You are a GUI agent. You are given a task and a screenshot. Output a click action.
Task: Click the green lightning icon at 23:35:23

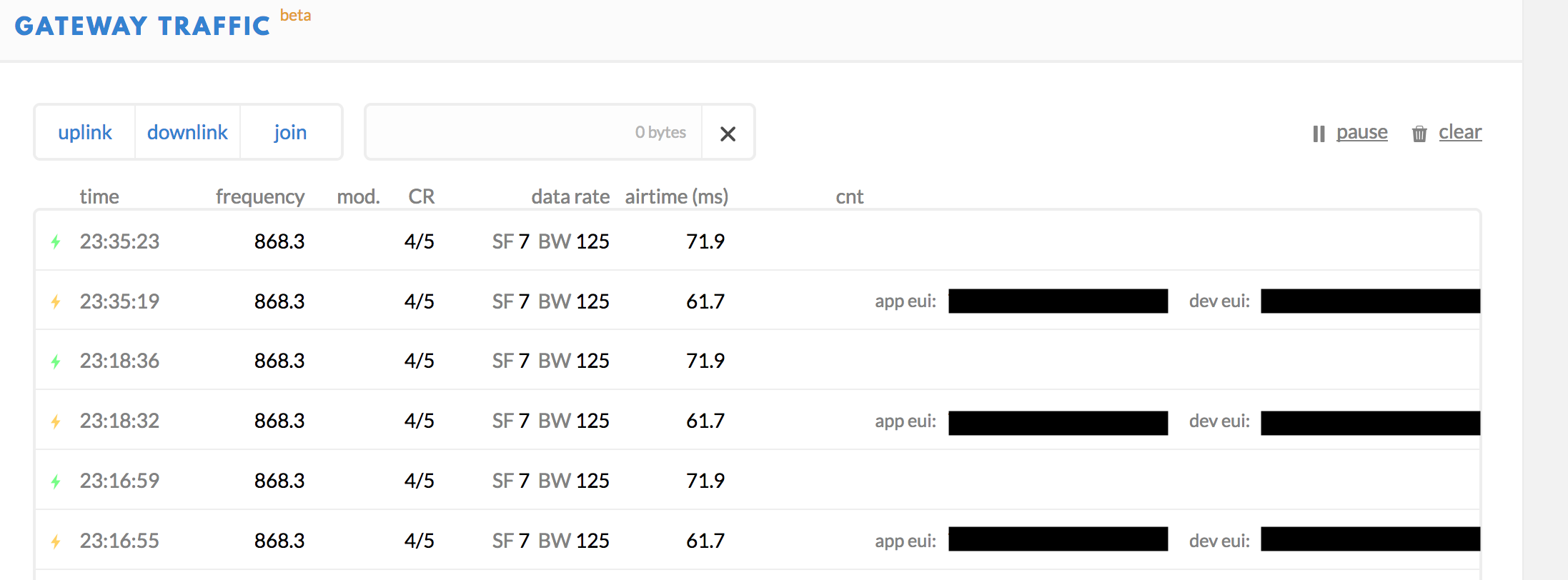pyautogui.click(x=56, y=242)
